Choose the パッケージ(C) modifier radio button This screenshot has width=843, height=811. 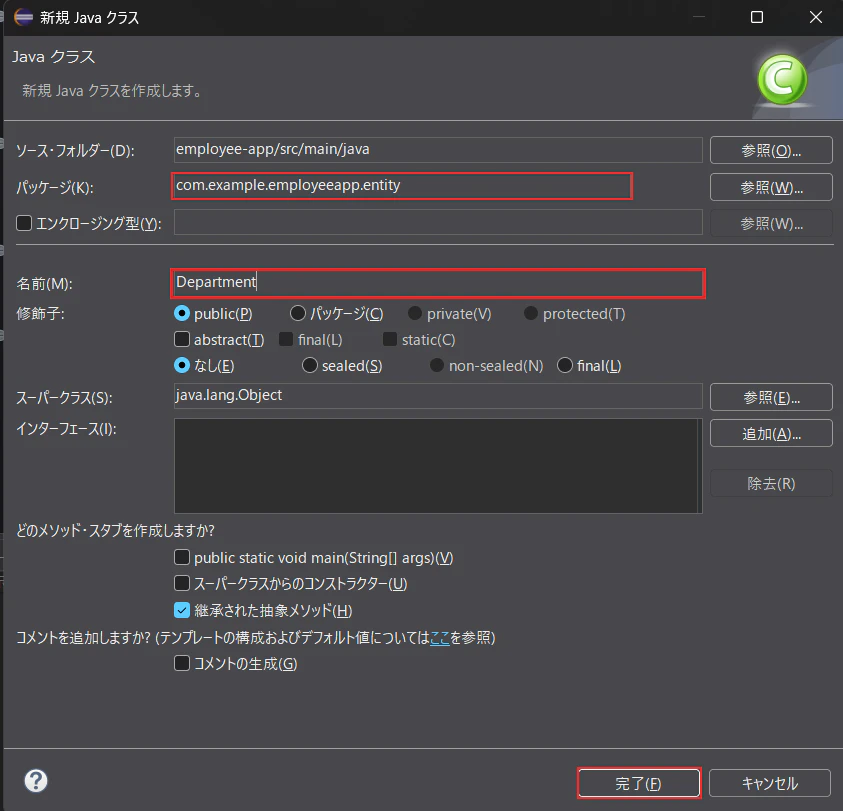(x=297, y=313)
